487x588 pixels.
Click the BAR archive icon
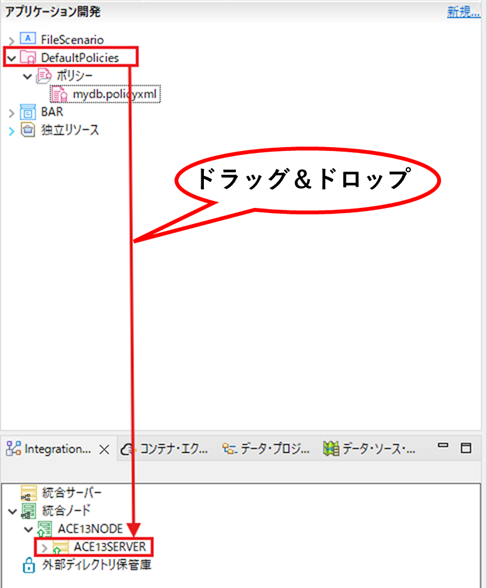28,112
